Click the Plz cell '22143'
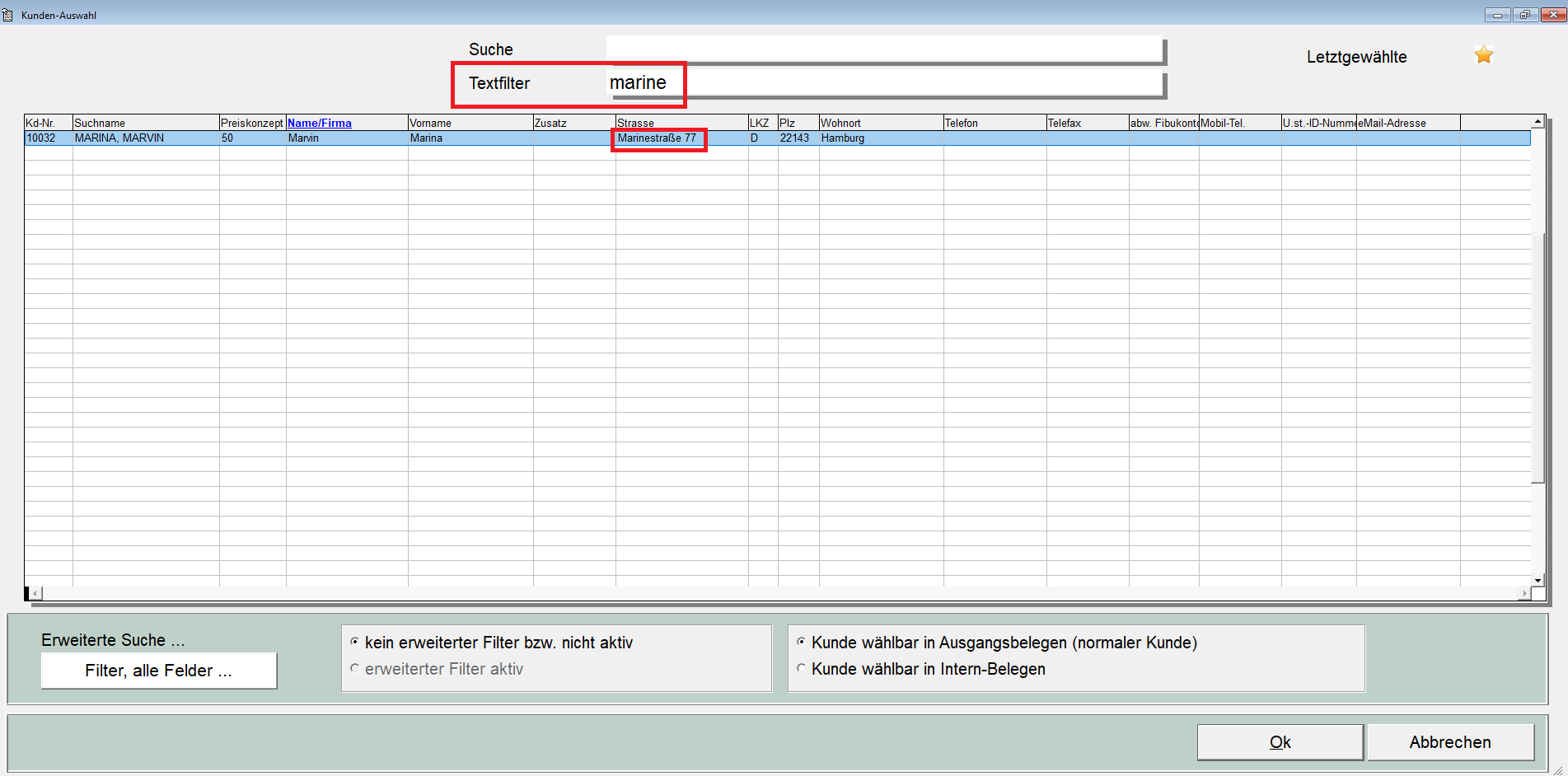 coord(798,138)
